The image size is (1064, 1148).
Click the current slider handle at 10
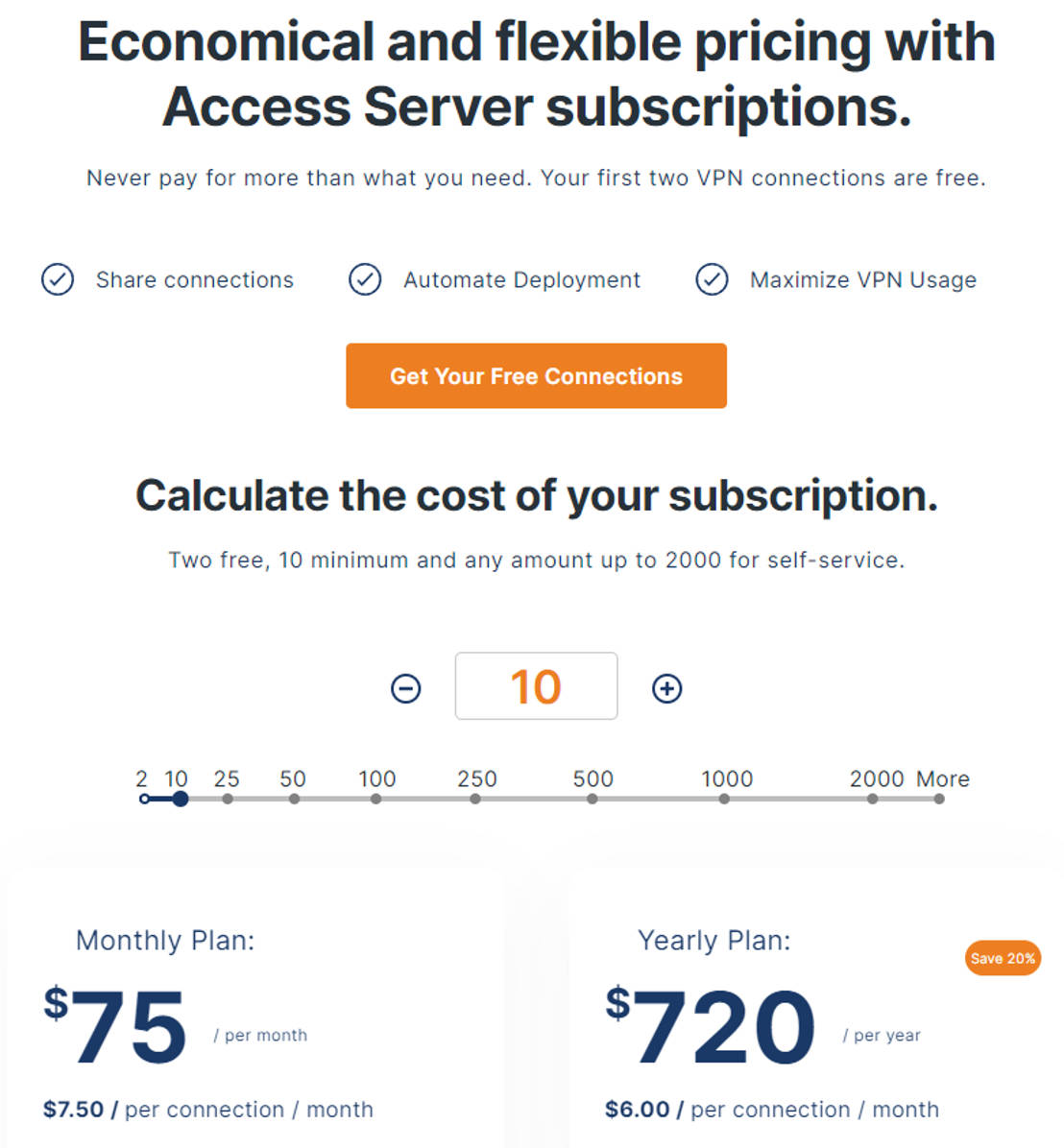pyautogui.click(x=180, y=799)
